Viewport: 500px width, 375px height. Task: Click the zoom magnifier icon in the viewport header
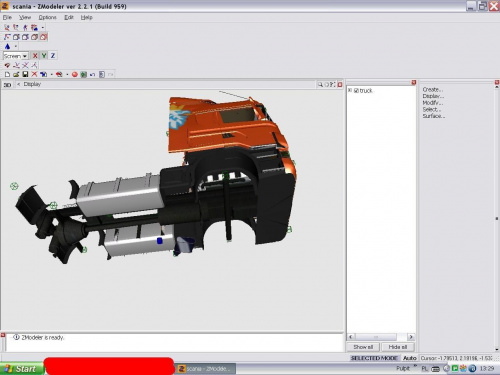320,85
